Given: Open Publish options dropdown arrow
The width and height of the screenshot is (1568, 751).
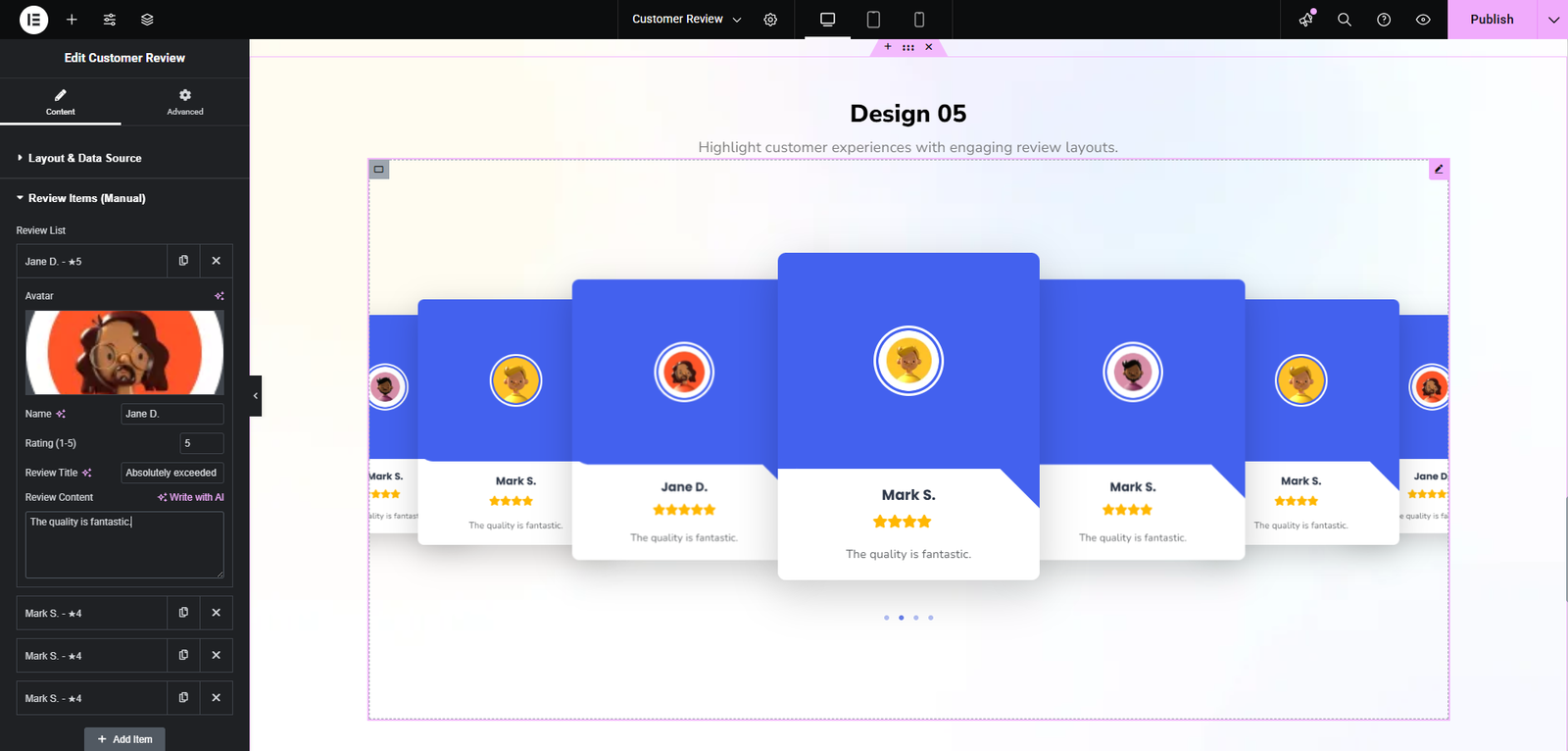Looking at the screenshot, I should pos(1553,20).
